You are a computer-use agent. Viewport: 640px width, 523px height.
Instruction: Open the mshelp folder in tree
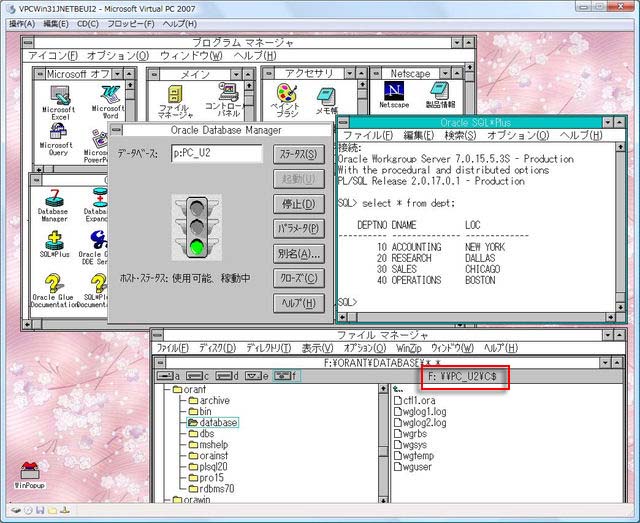(208, 445)
